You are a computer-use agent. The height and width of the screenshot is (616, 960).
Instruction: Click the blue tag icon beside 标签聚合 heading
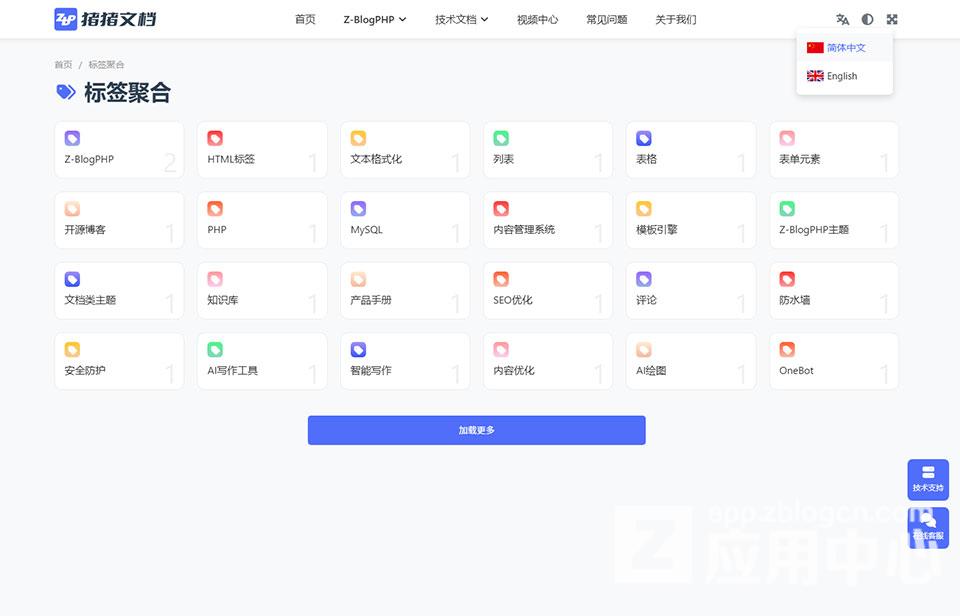point(64,92)
